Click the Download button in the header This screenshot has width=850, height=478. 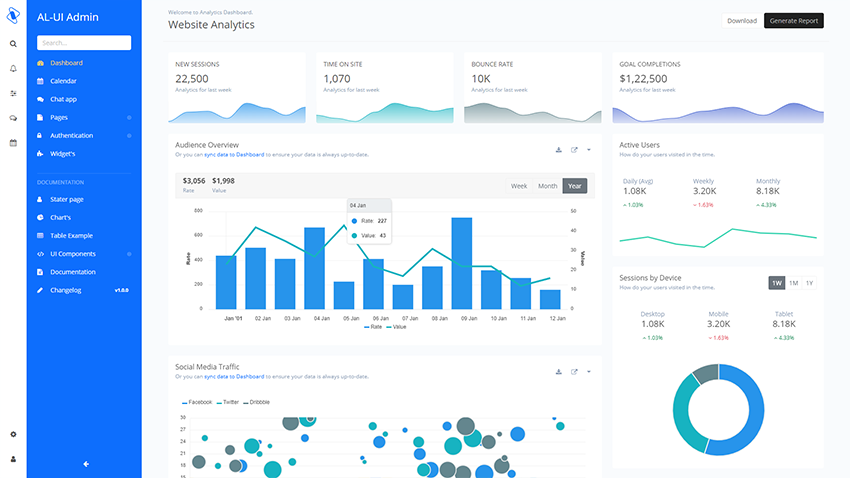pos(741,21)
